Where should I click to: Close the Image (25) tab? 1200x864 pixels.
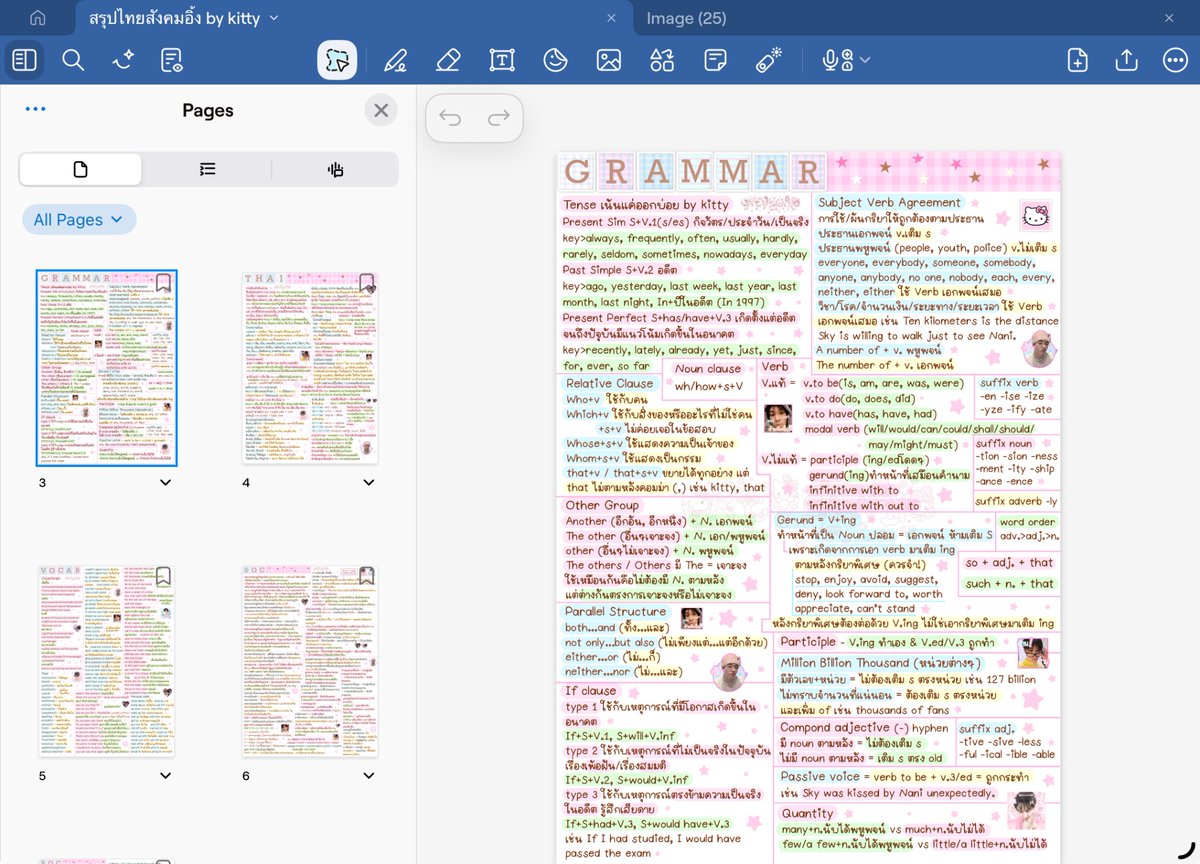(x=1169, y=18)
